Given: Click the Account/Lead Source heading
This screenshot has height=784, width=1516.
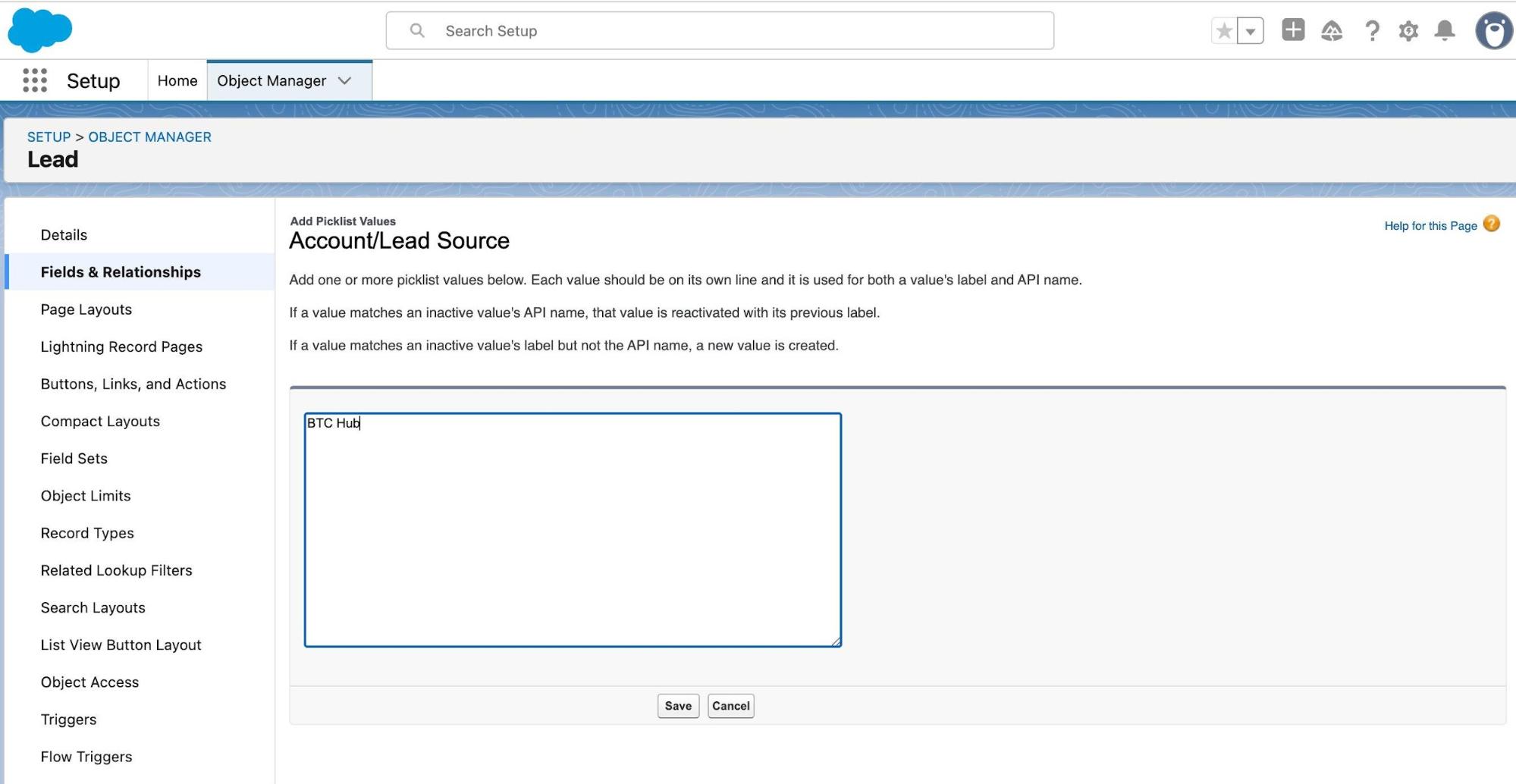Looking at the screenshot, I should pyautogui.click(x=399, y=241).
